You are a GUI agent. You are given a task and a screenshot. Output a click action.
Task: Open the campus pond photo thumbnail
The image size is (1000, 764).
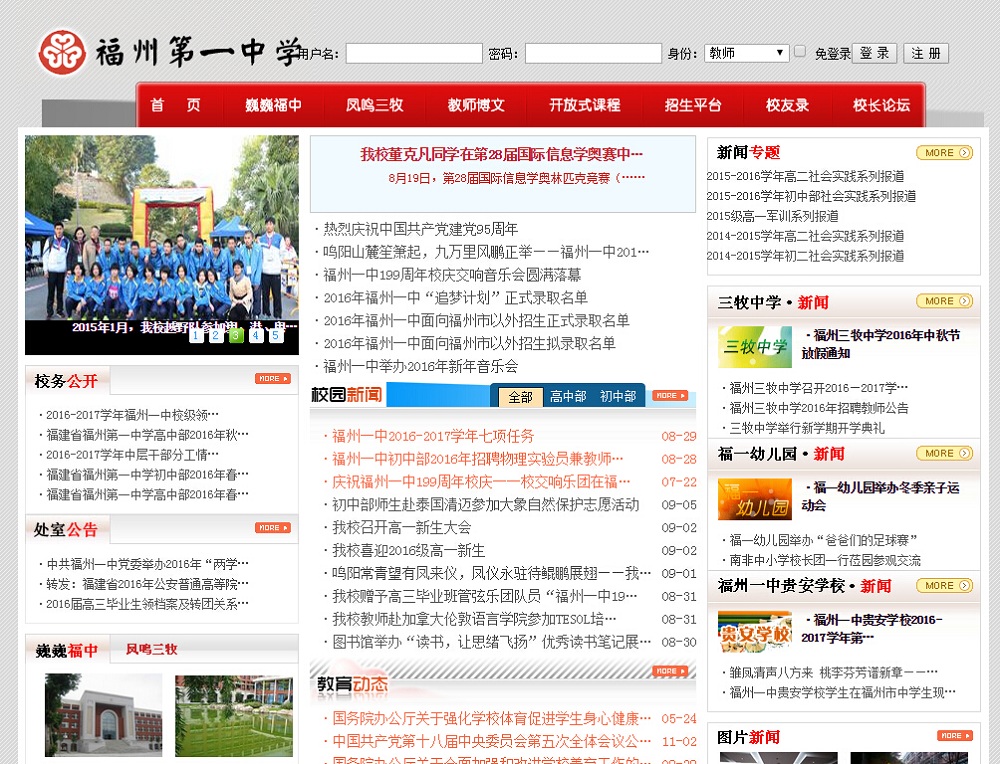click(x=234, y=716)
